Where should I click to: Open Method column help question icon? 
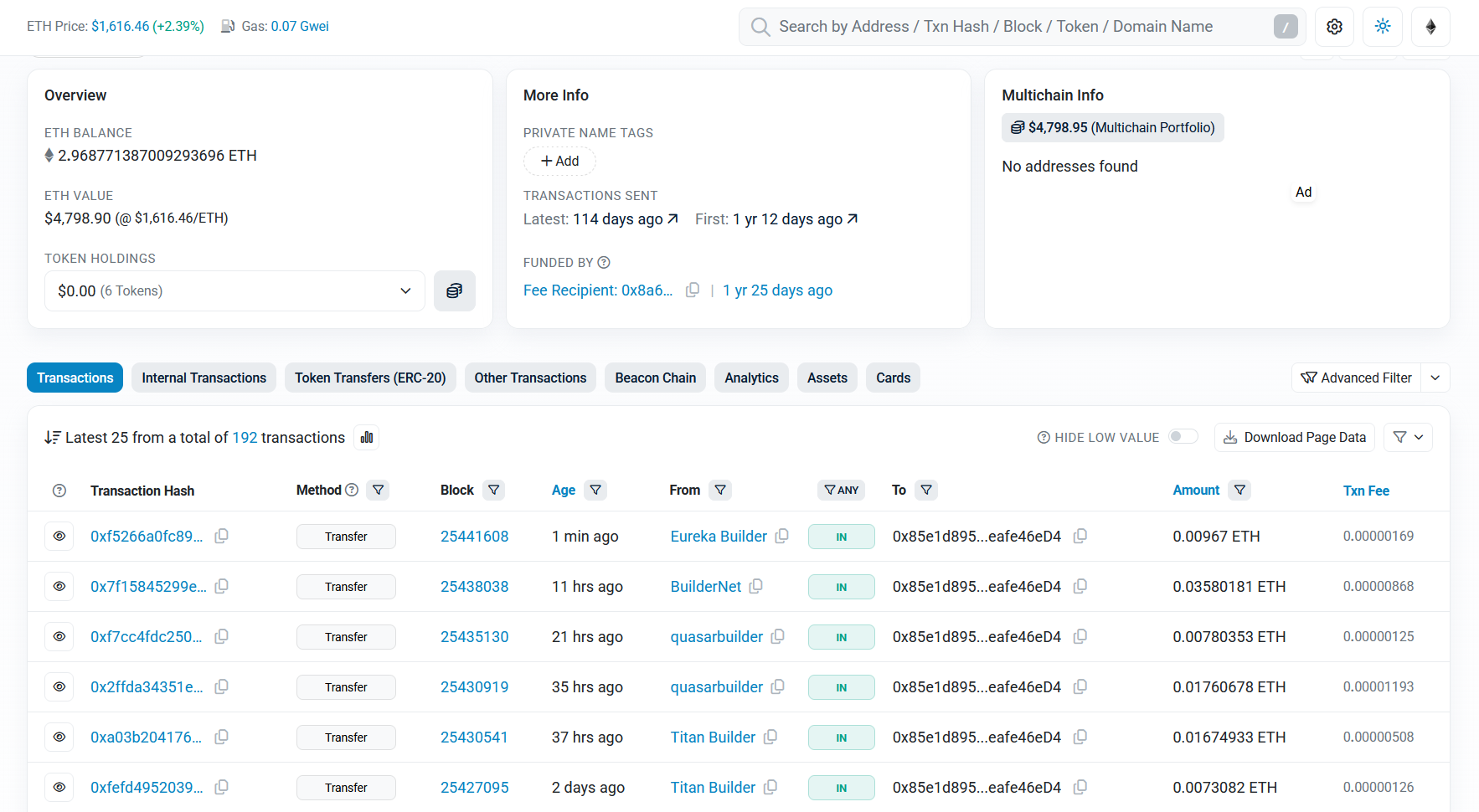coord(352,490)
